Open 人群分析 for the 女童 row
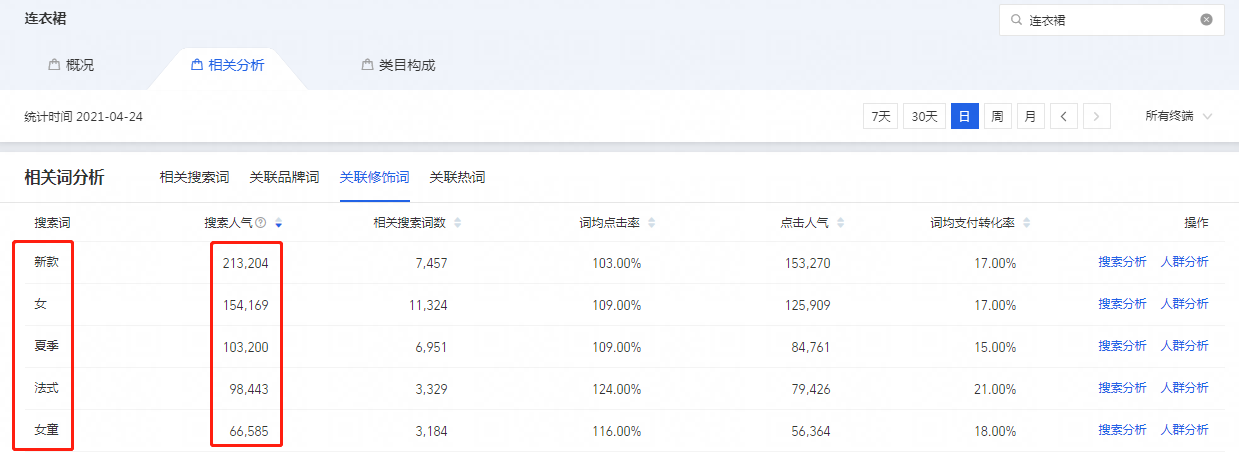Viewport: 1239px width, 456px height. click(x=1184, y=430)
